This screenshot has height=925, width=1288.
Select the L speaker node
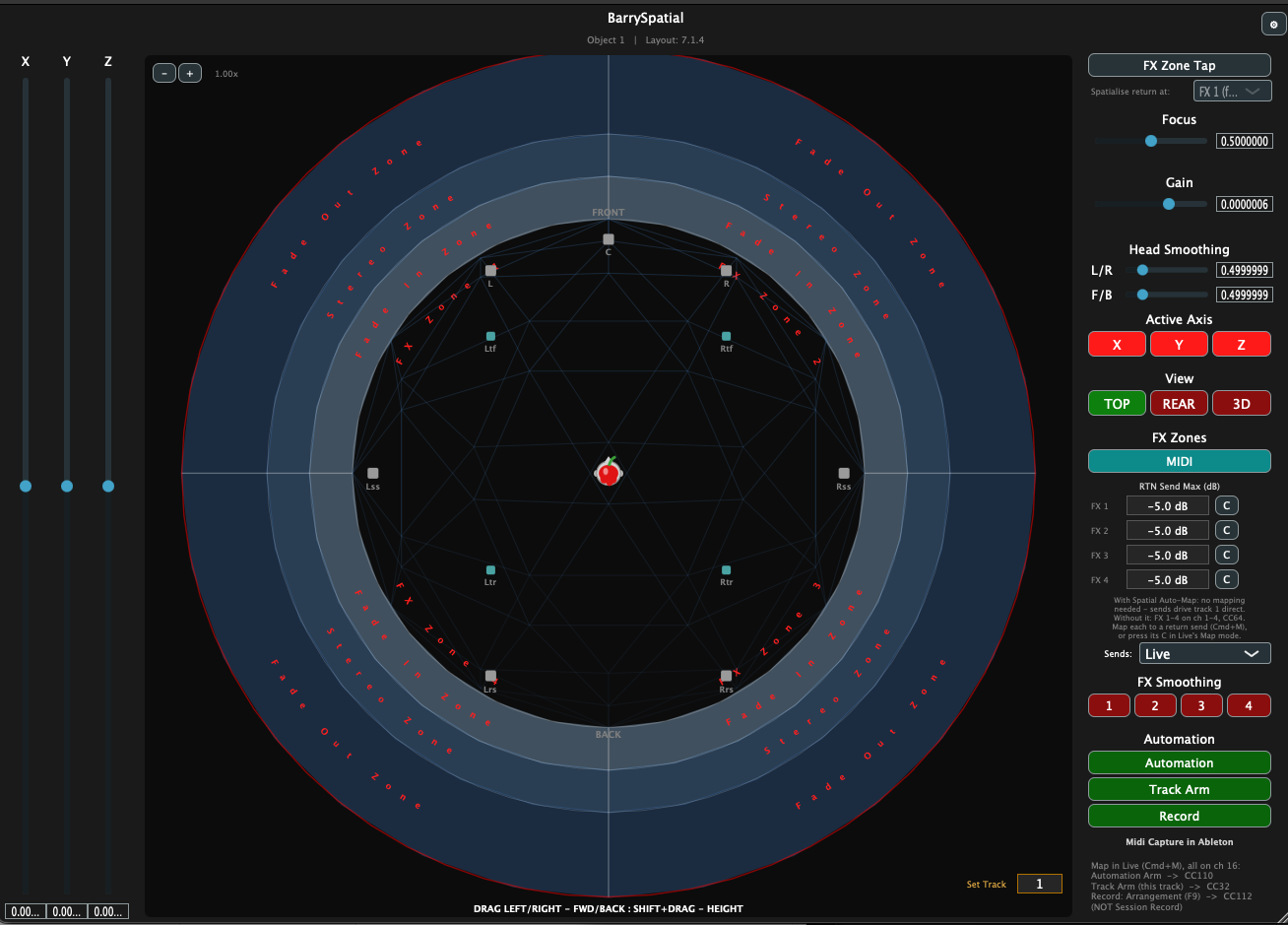pyautogui.click(x=490, y=270)
